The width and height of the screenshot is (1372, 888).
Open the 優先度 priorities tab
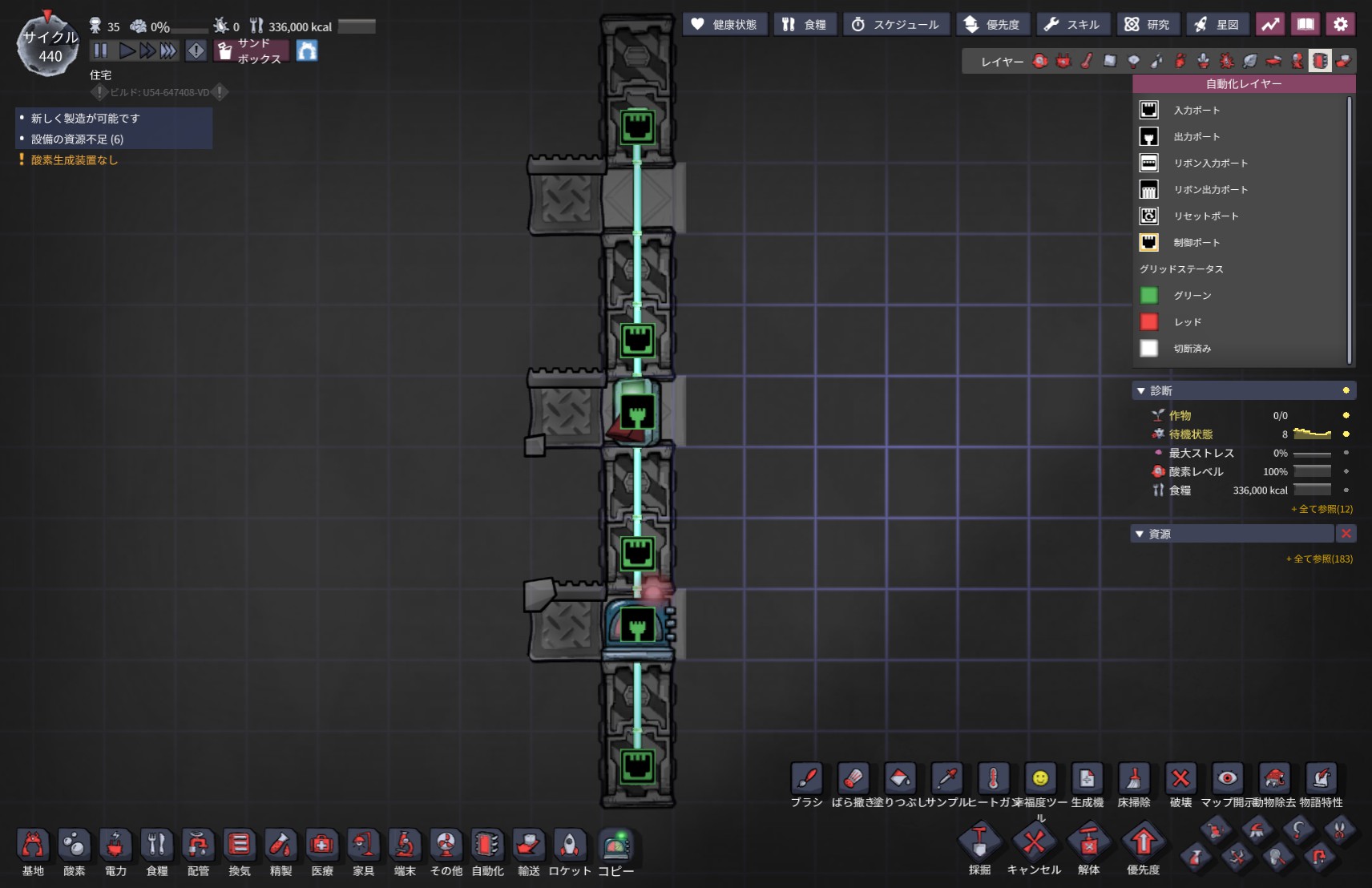coord(992,24)
